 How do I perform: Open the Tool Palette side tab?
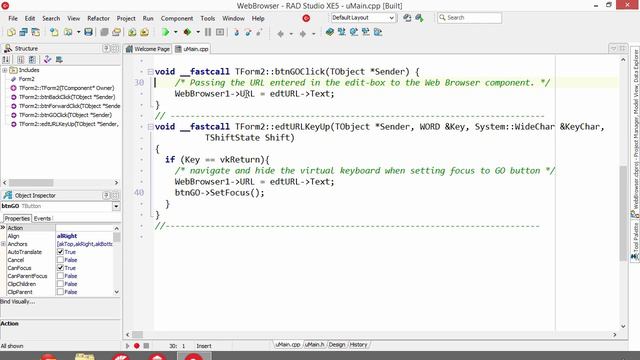pyautogui.click(x=635, y=240)
